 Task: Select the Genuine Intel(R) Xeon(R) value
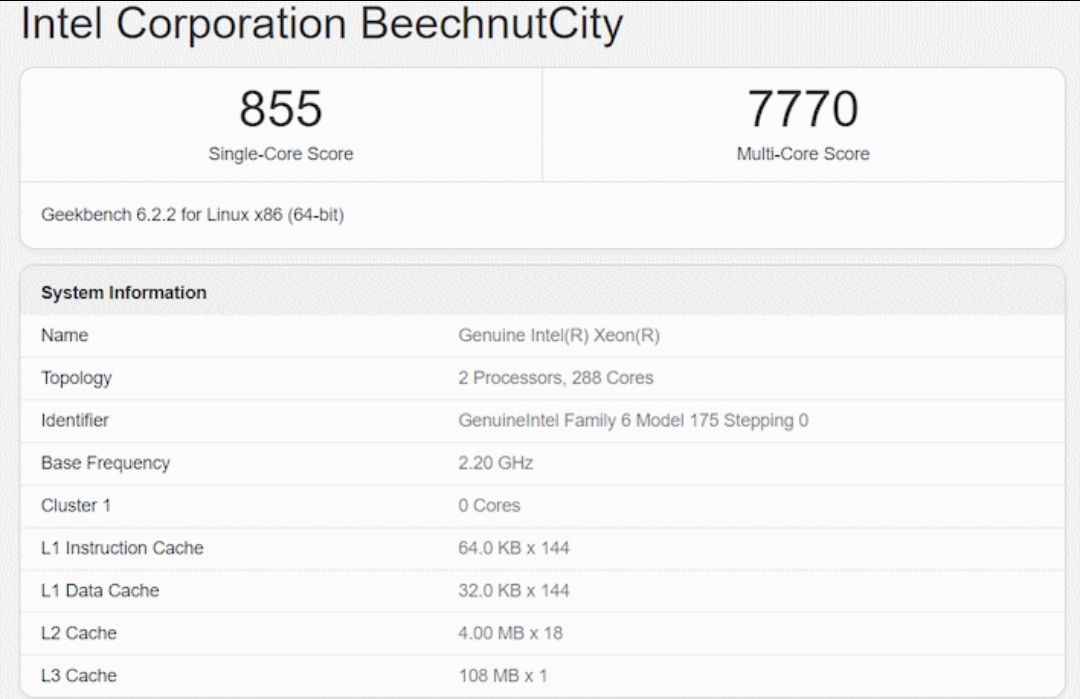559,335
